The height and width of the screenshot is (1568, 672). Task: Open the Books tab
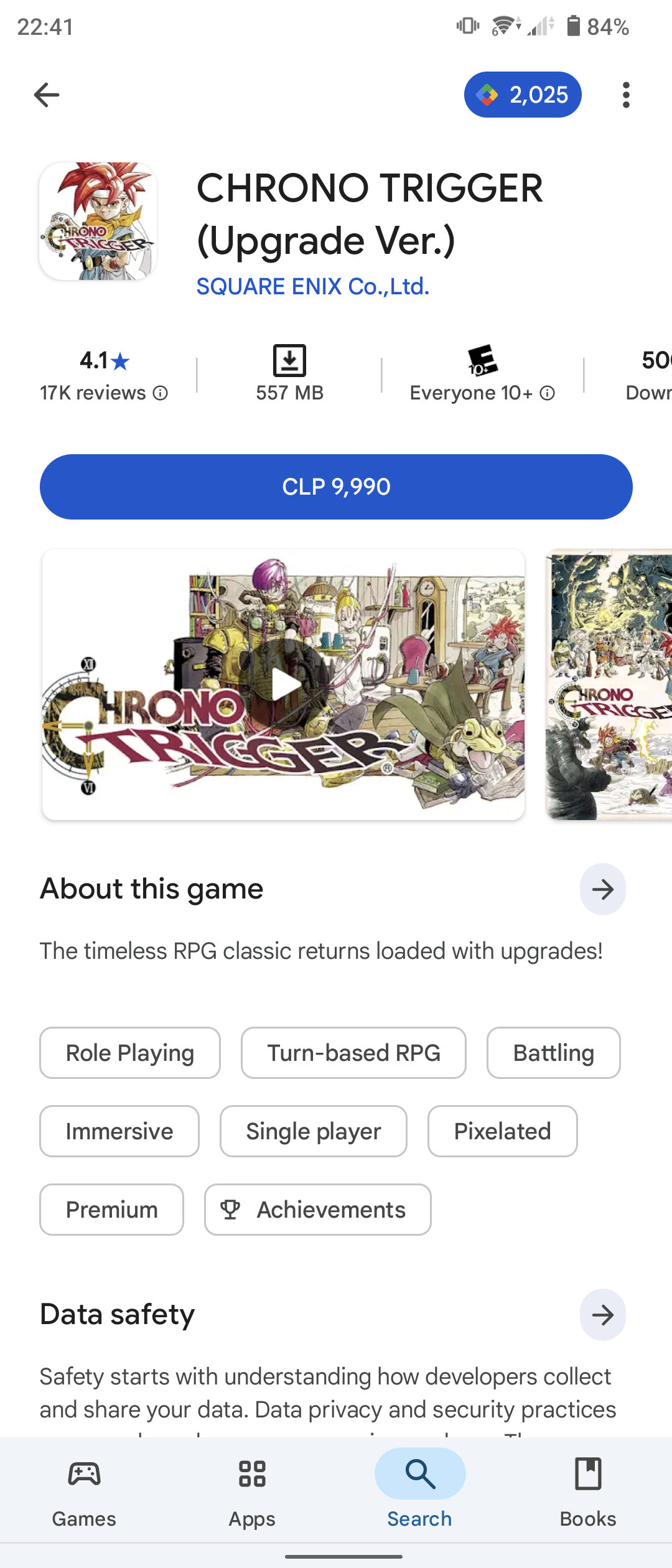click(588, 1492)
